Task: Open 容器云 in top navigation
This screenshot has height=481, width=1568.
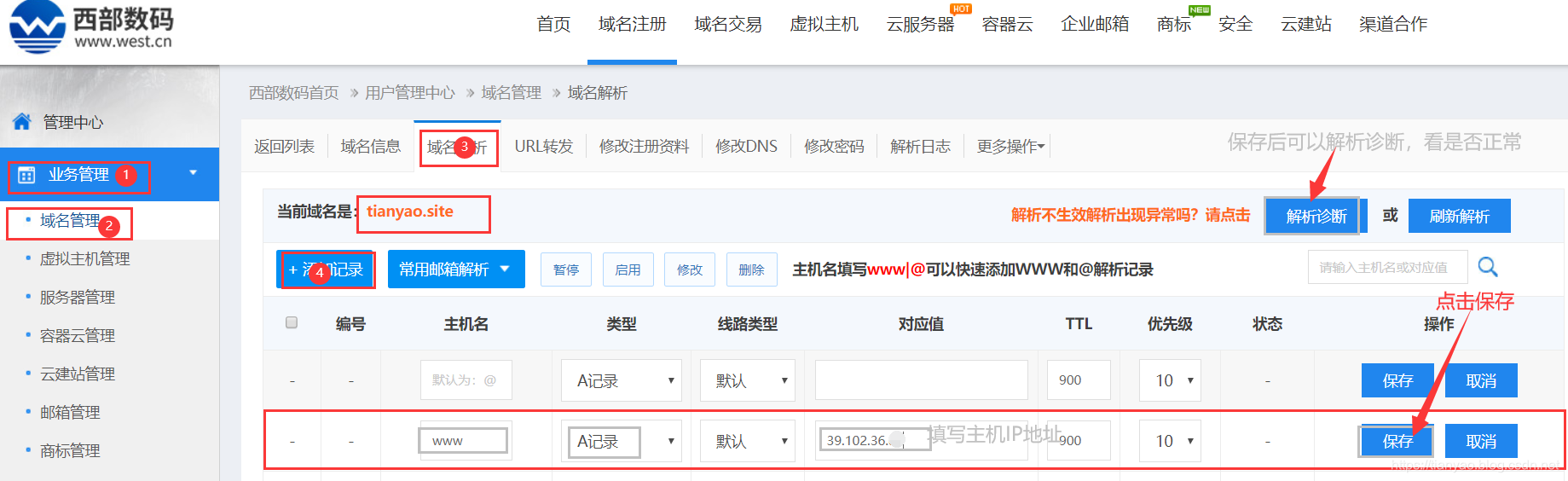Action: [x=1007, y=24]
